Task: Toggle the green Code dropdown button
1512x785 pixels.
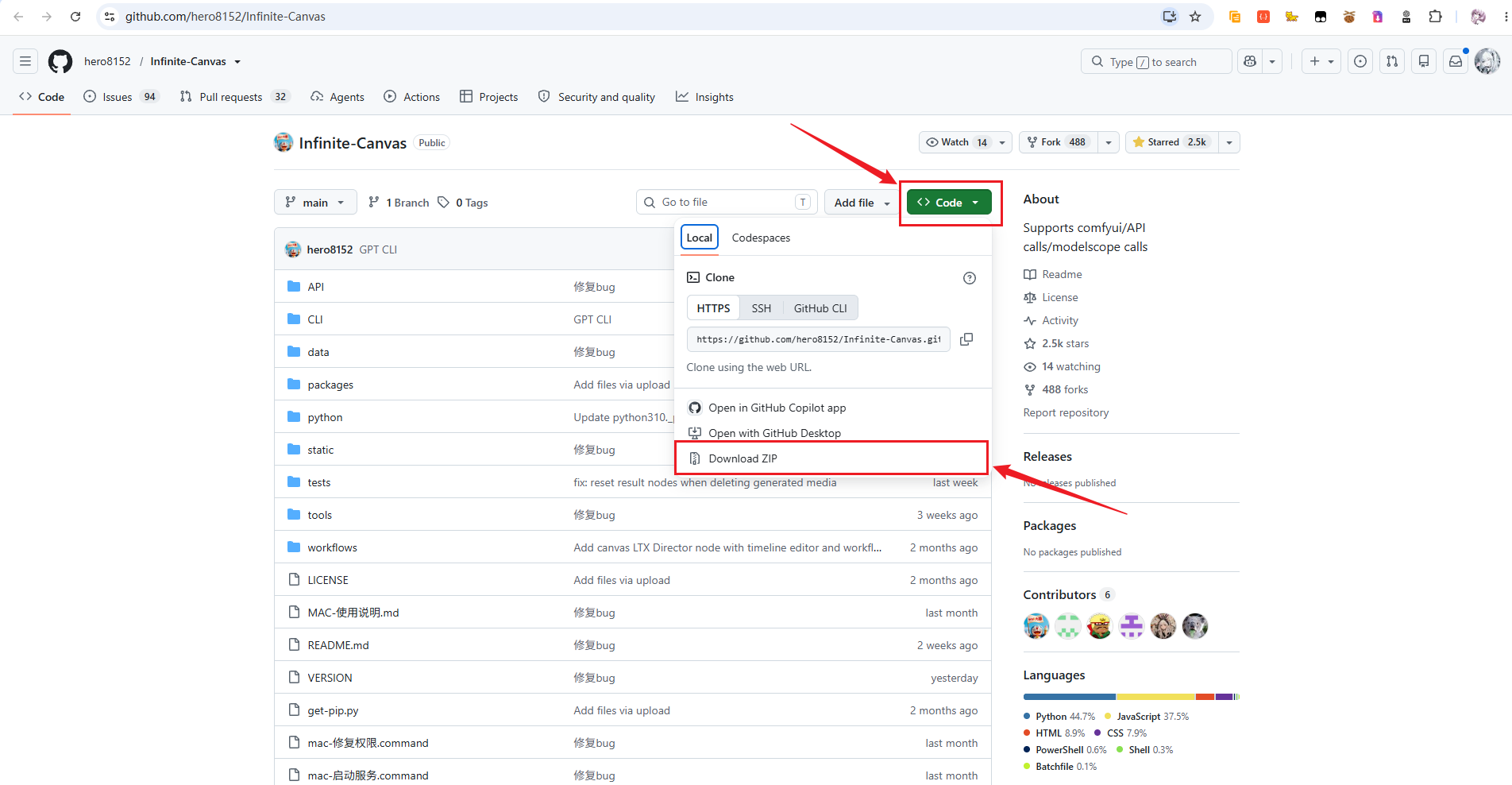Action: coord(949,203)
